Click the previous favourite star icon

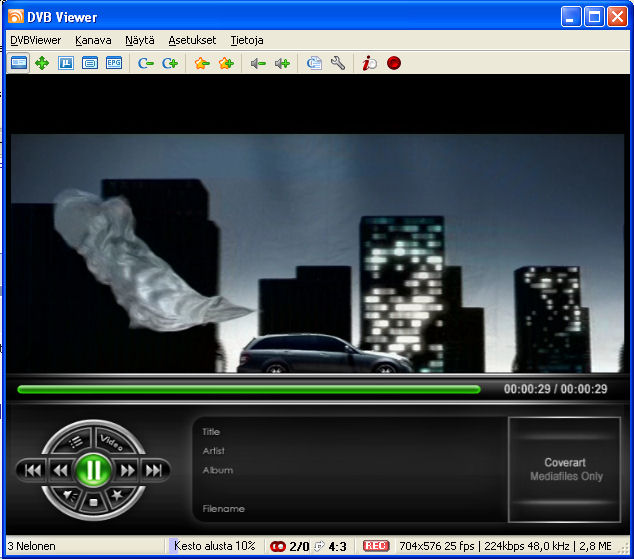coord(202,63)
